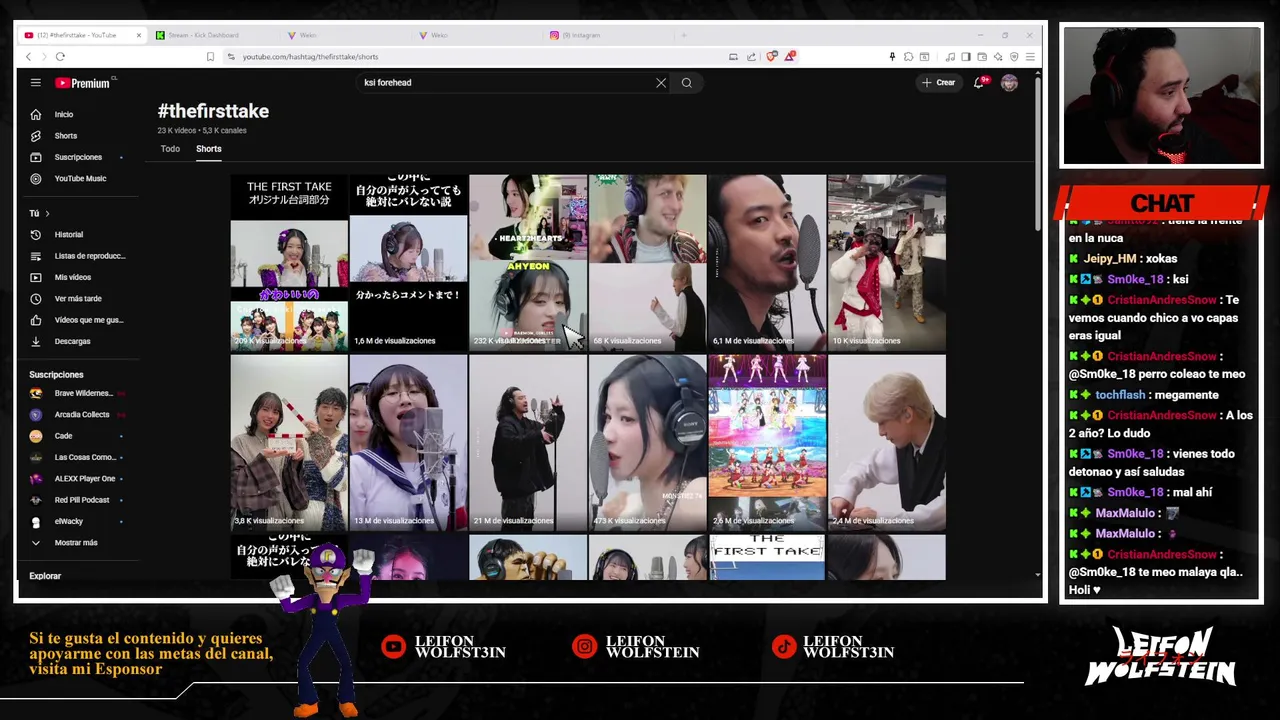Select the Todo tab
Viewport: 1280px width, 720px height.
click(x=170, y=149)
